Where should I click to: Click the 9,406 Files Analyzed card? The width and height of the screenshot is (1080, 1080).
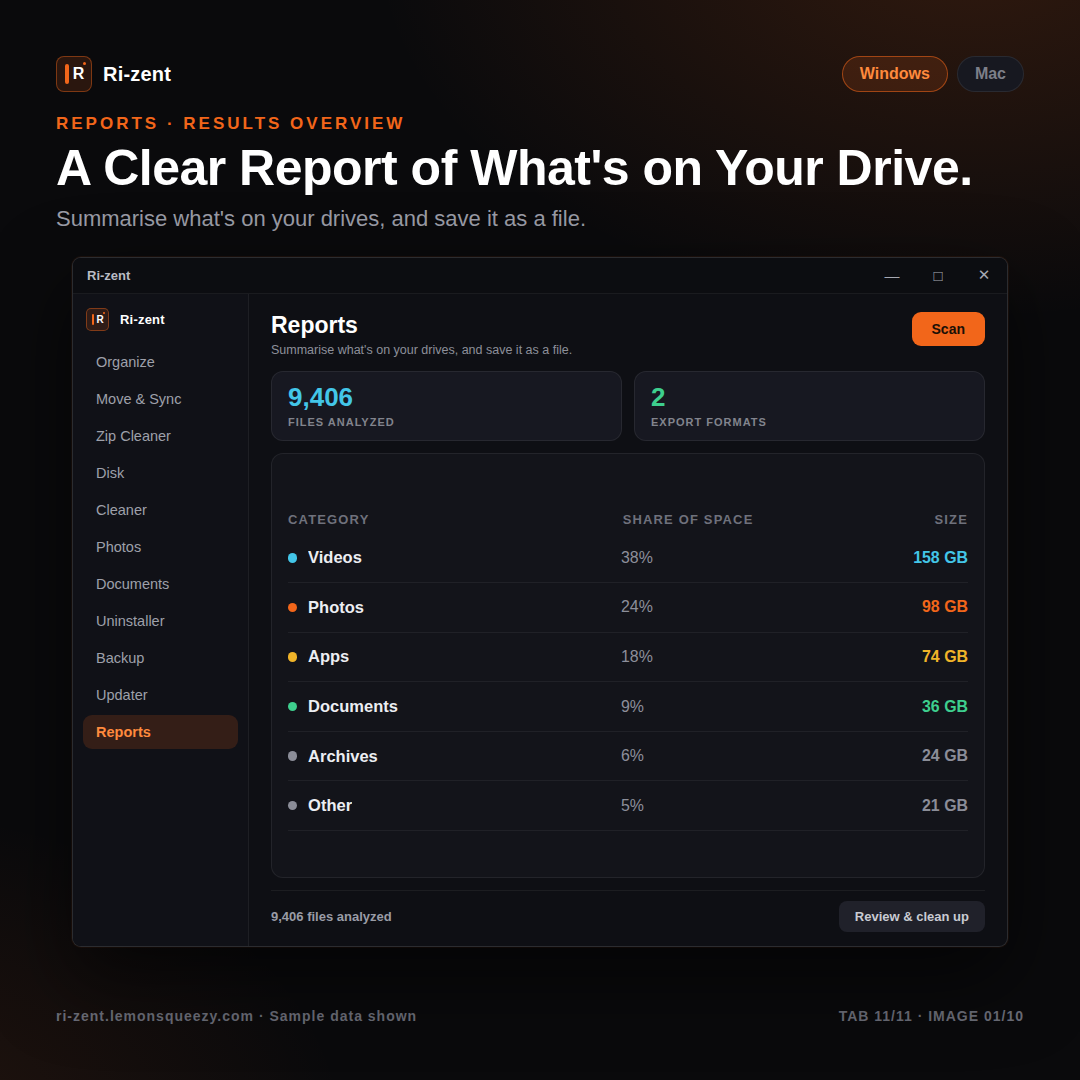(x=446, y=406)
